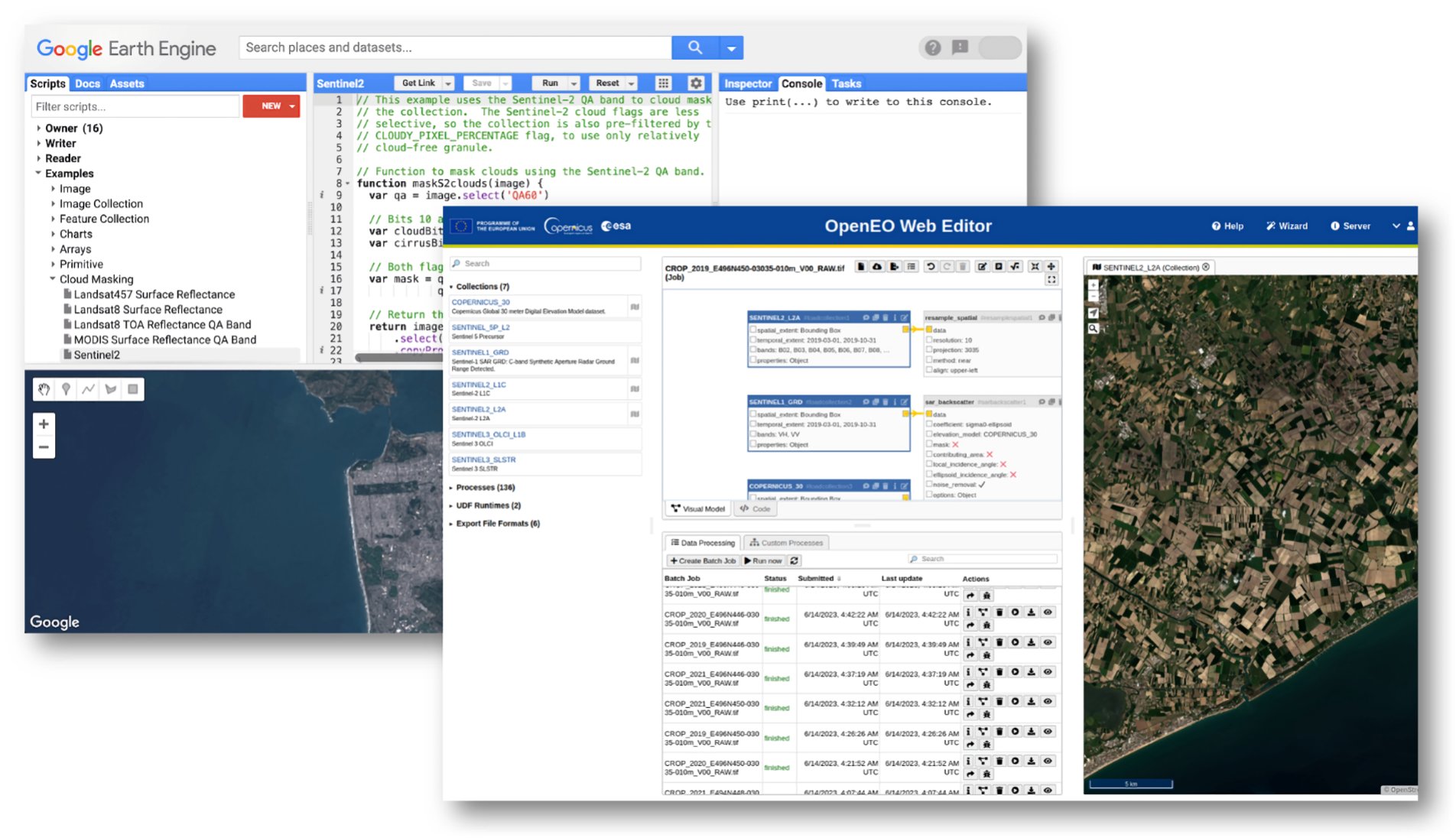Open the search options dropdown arrow in Earth Engine

pyautogui.click(x=731, y=47)
